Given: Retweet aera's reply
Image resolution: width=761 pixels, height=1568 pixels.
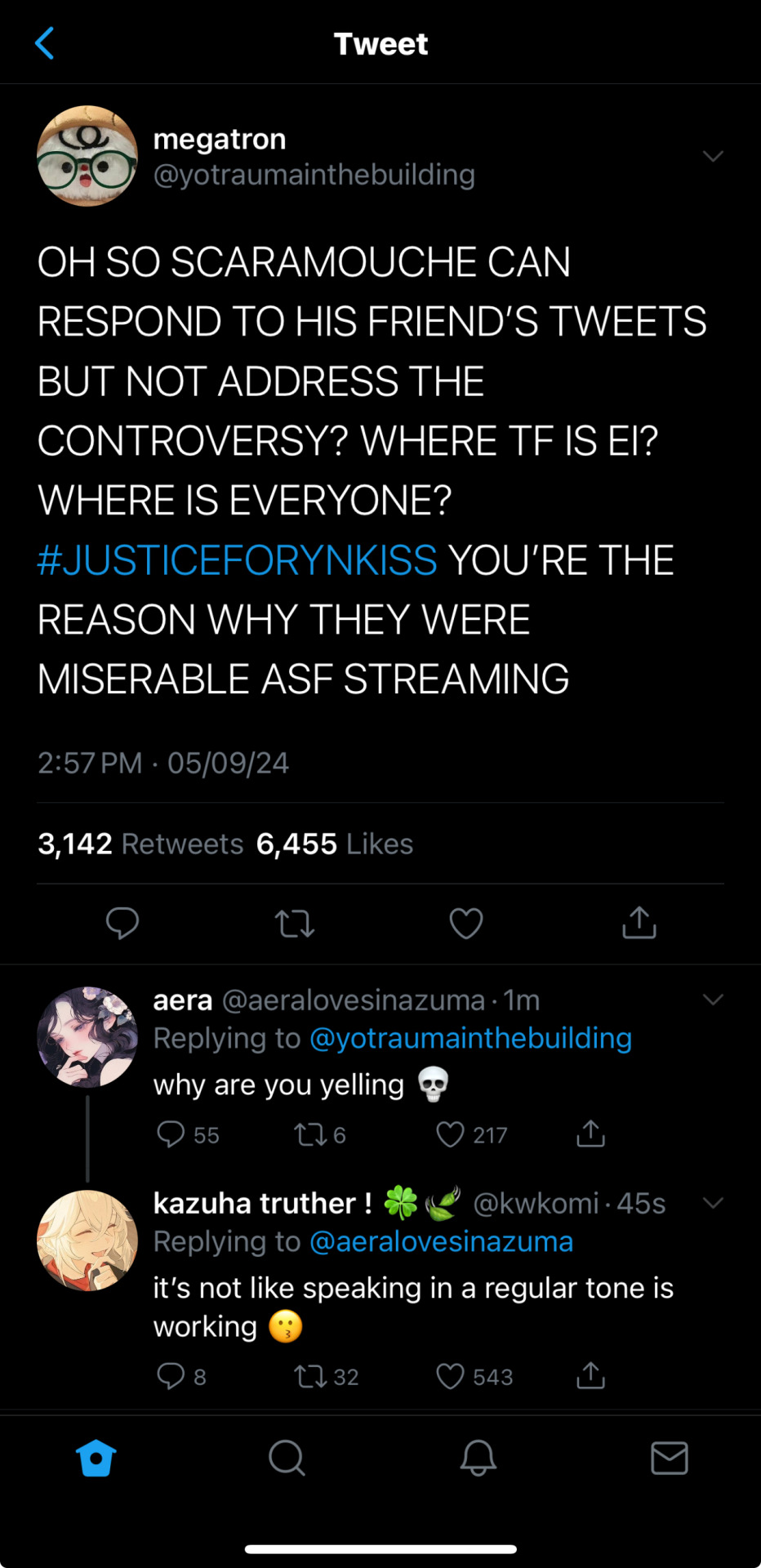Looking at the screenshot, I should pos(310,1134).
